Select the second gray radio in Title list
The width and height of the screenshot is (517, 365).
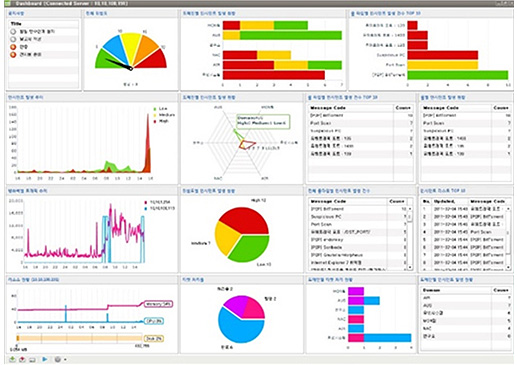[x=13, y=39]
